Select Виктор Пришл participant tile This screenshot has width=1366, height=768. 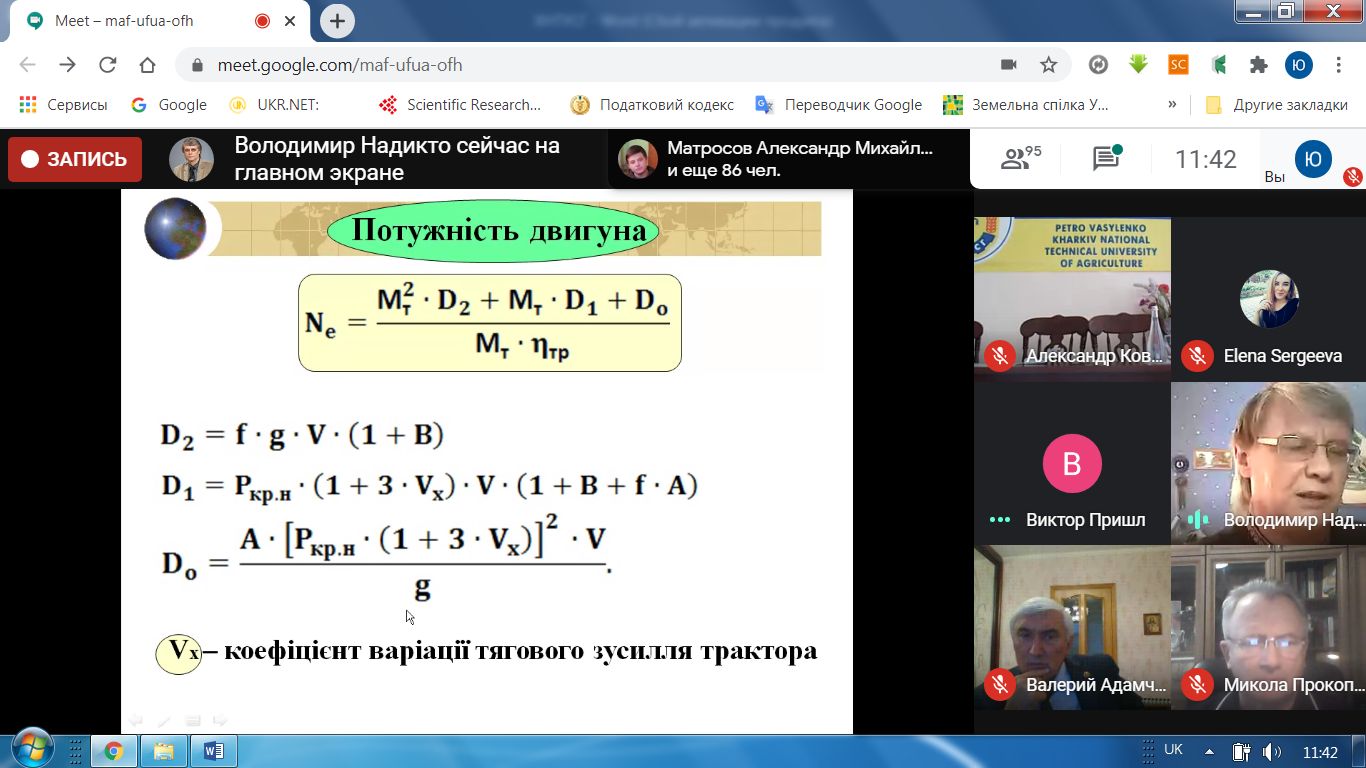coord(1072,463)
